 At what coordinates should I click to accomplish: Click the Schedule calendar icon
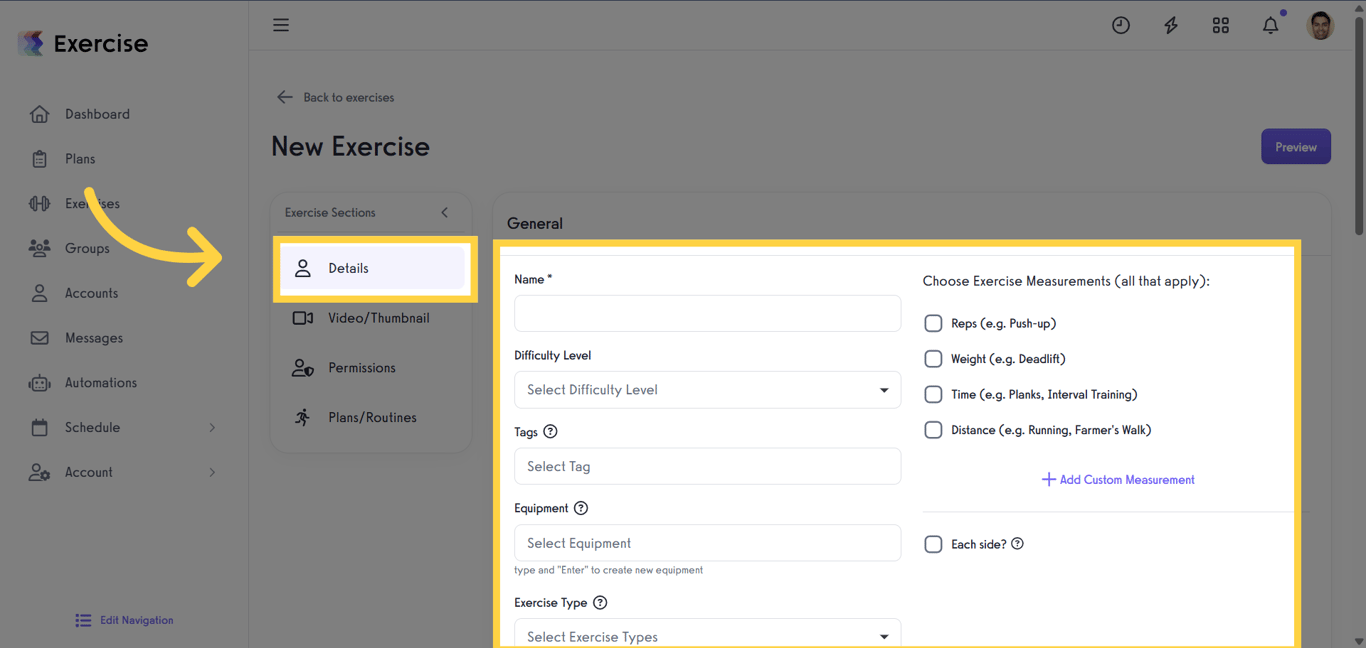39,428
